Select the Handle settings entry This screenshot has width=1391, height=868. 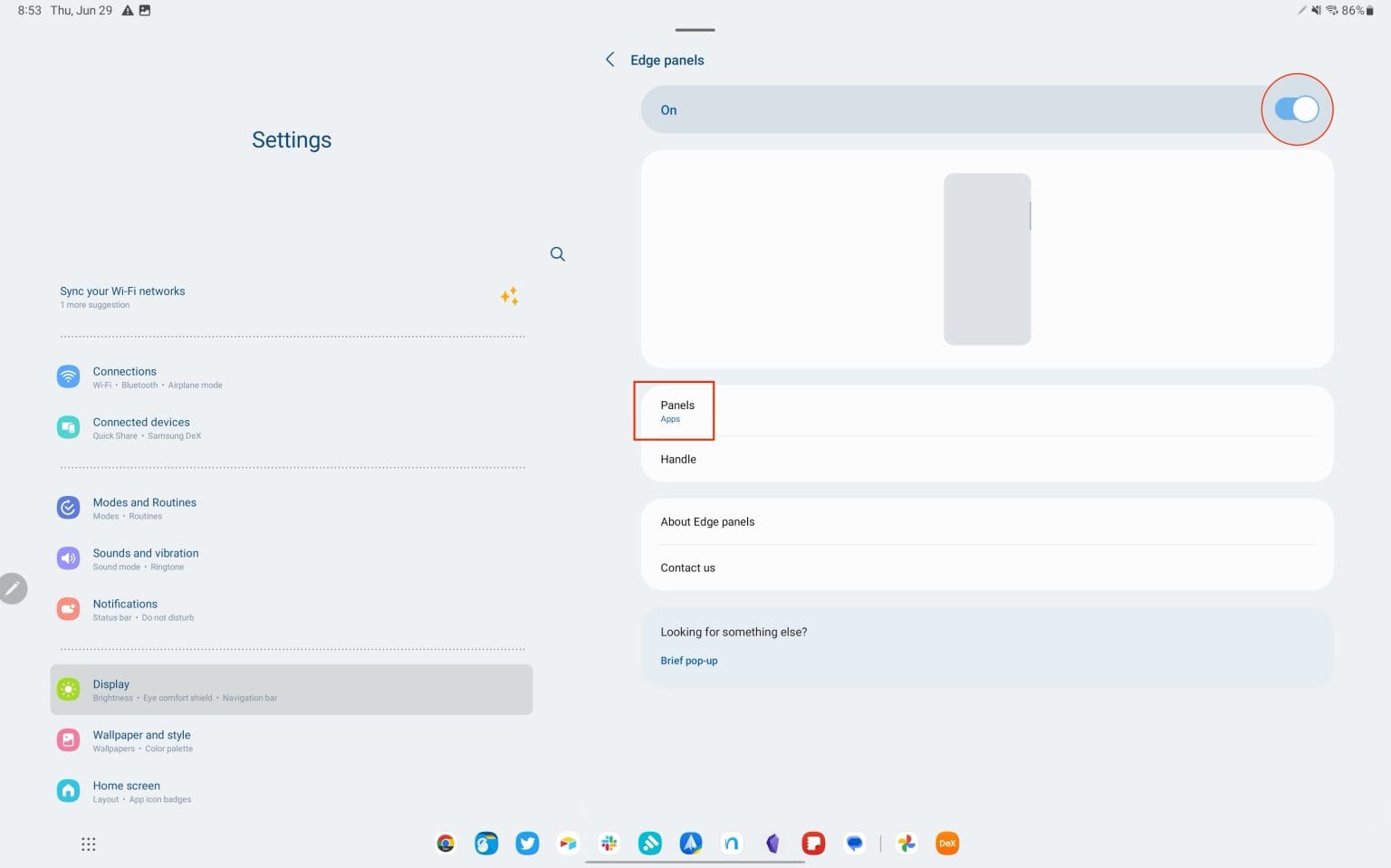(678, 459)
